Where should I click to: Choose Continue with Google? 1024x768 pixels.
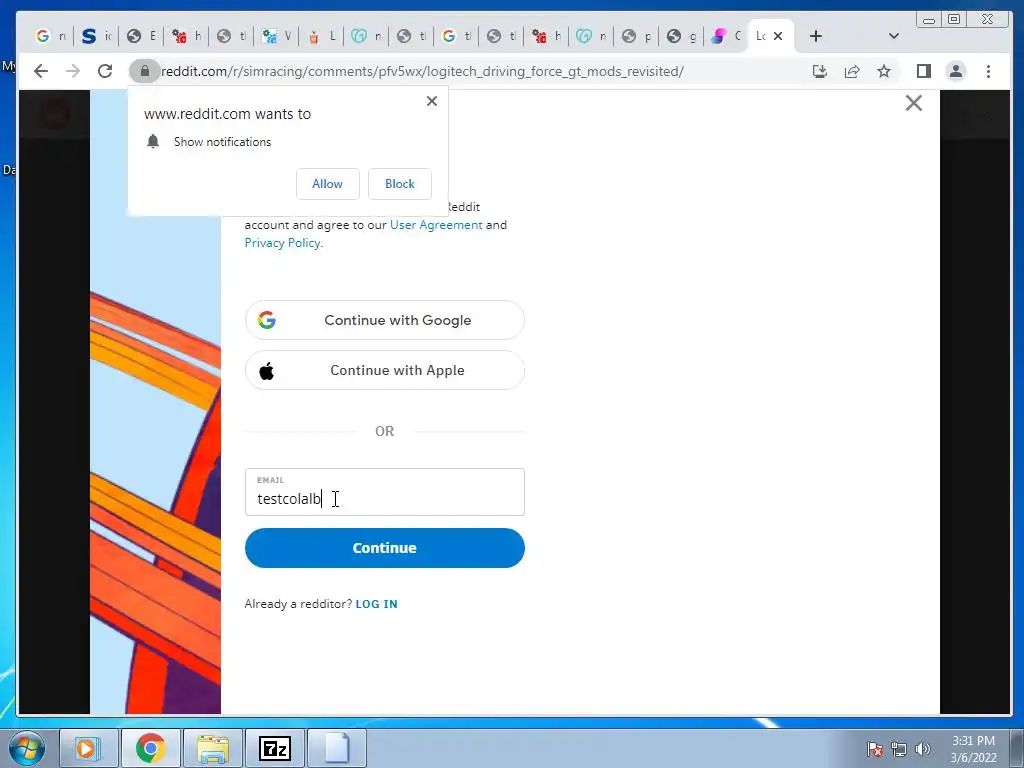click(x=385, y=320)
